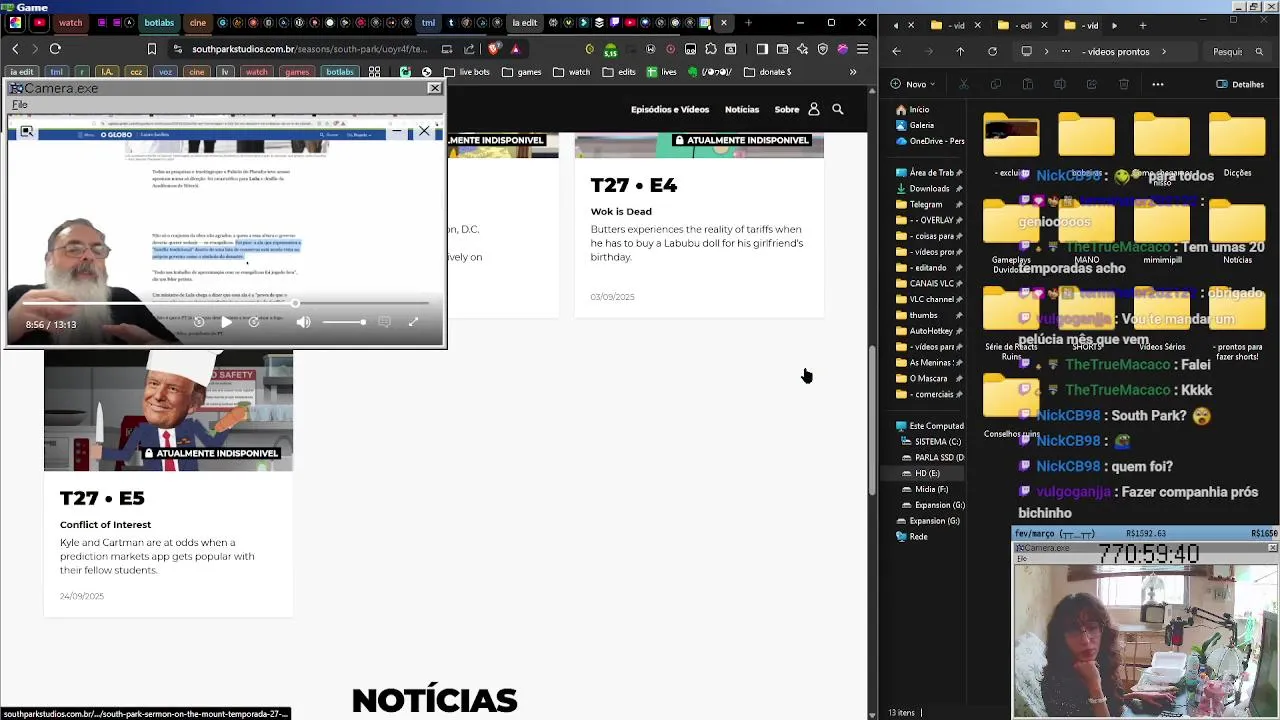Image resolution: width=1280 pixels, height=720 pixels.
Task: Go up one folder in File Explorer
Action: point(960,51)
